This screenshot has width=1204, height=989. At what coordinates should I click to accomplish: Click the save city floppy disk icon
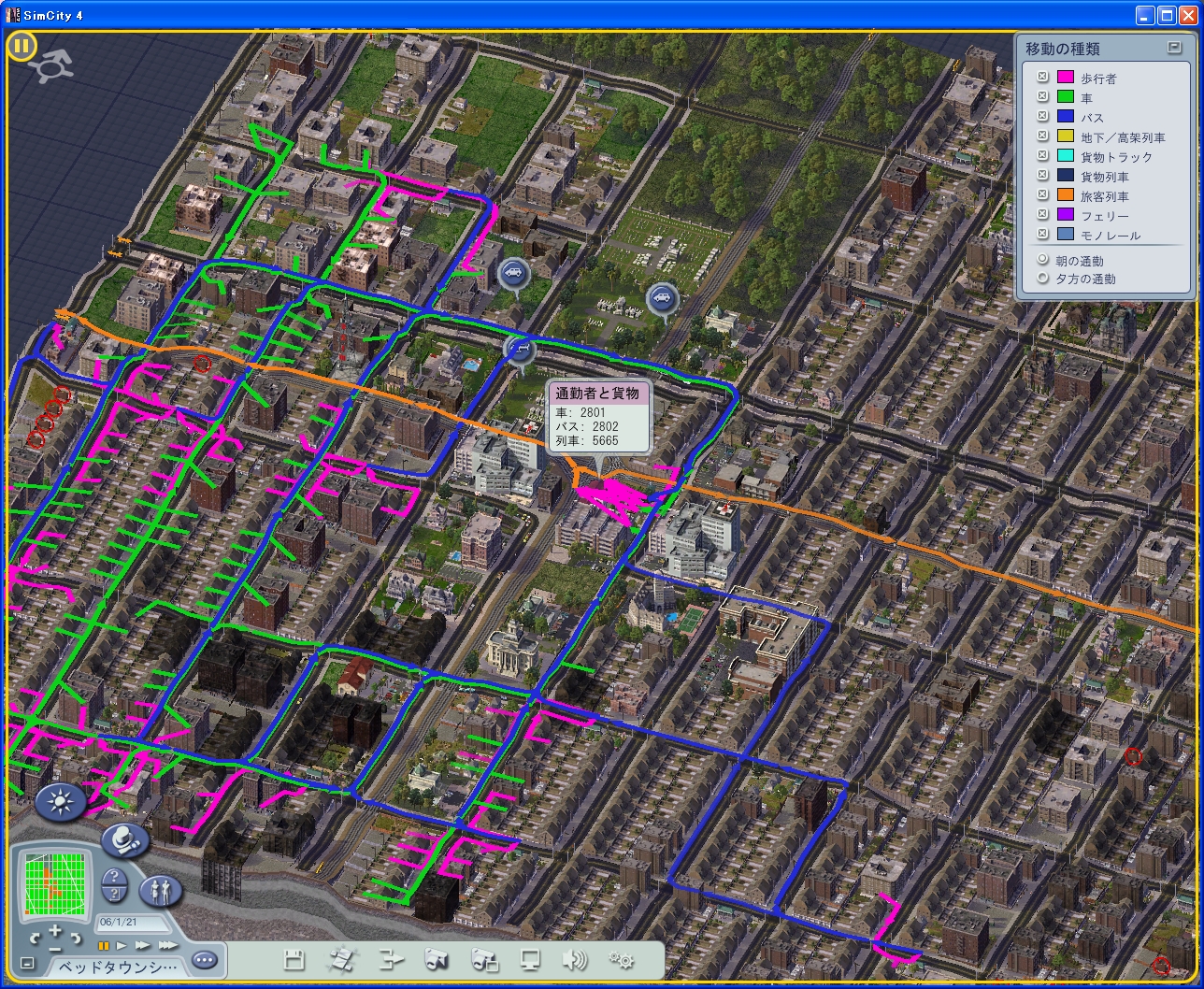(x=294, y=959)
